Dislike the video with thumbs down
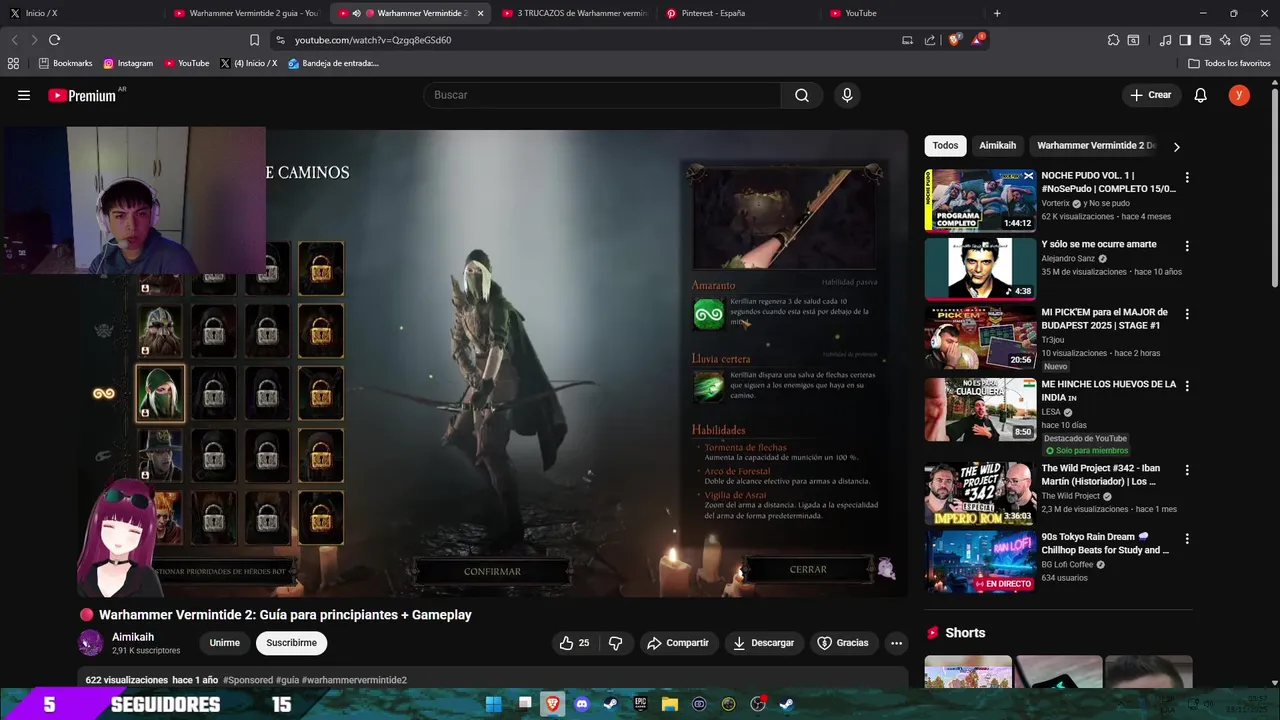Image resolution: width=1280 pixels, height=720 pixels. click(x=616, y=643)
